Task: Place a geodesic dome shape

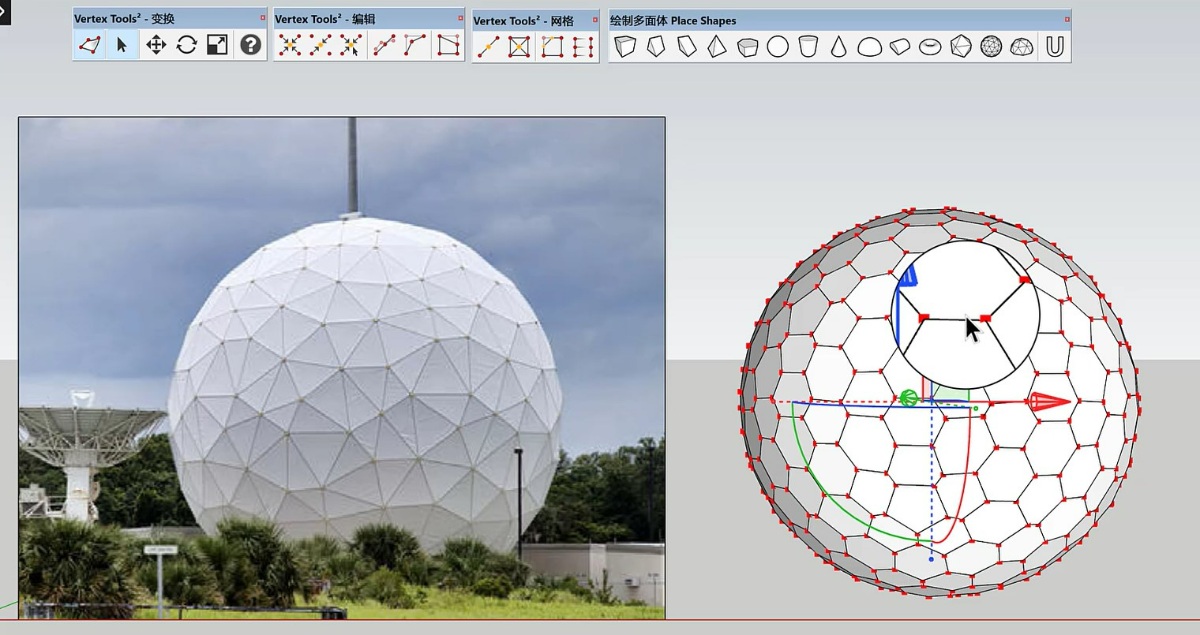Action: point(1022,46)
